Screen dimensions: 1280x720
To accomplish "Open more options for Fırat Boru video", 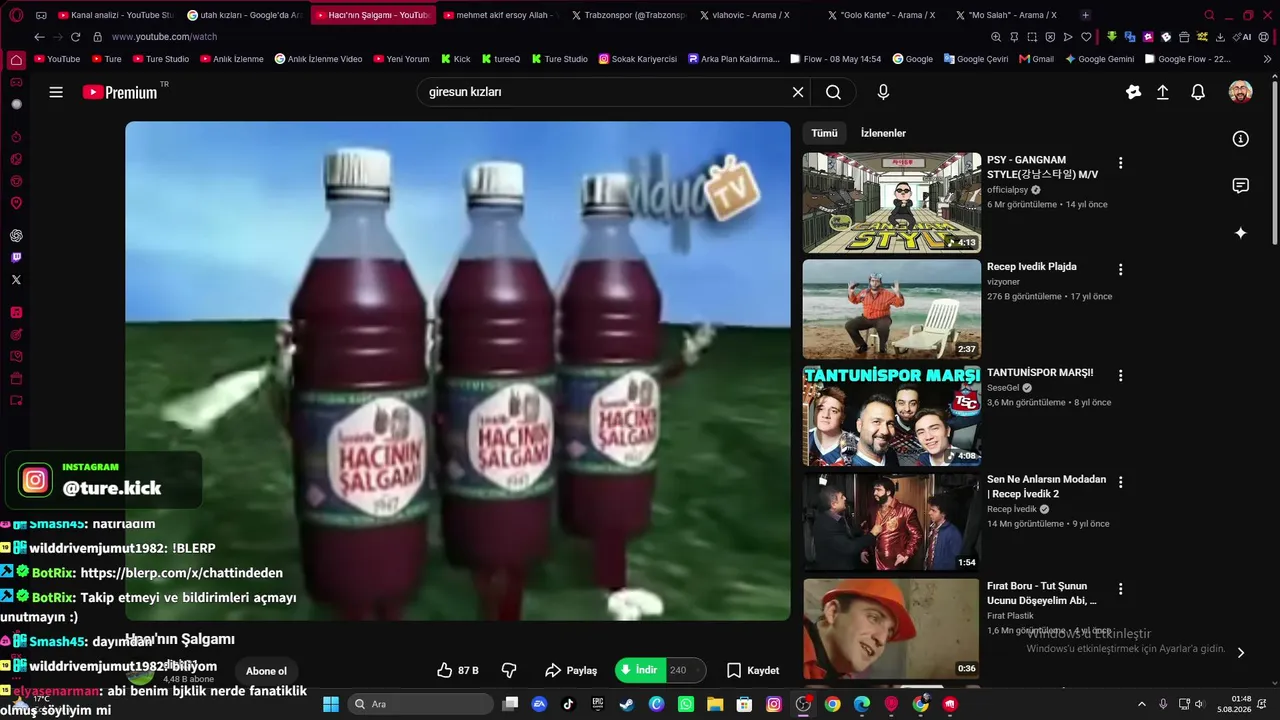I will (x=1120, y=589).
